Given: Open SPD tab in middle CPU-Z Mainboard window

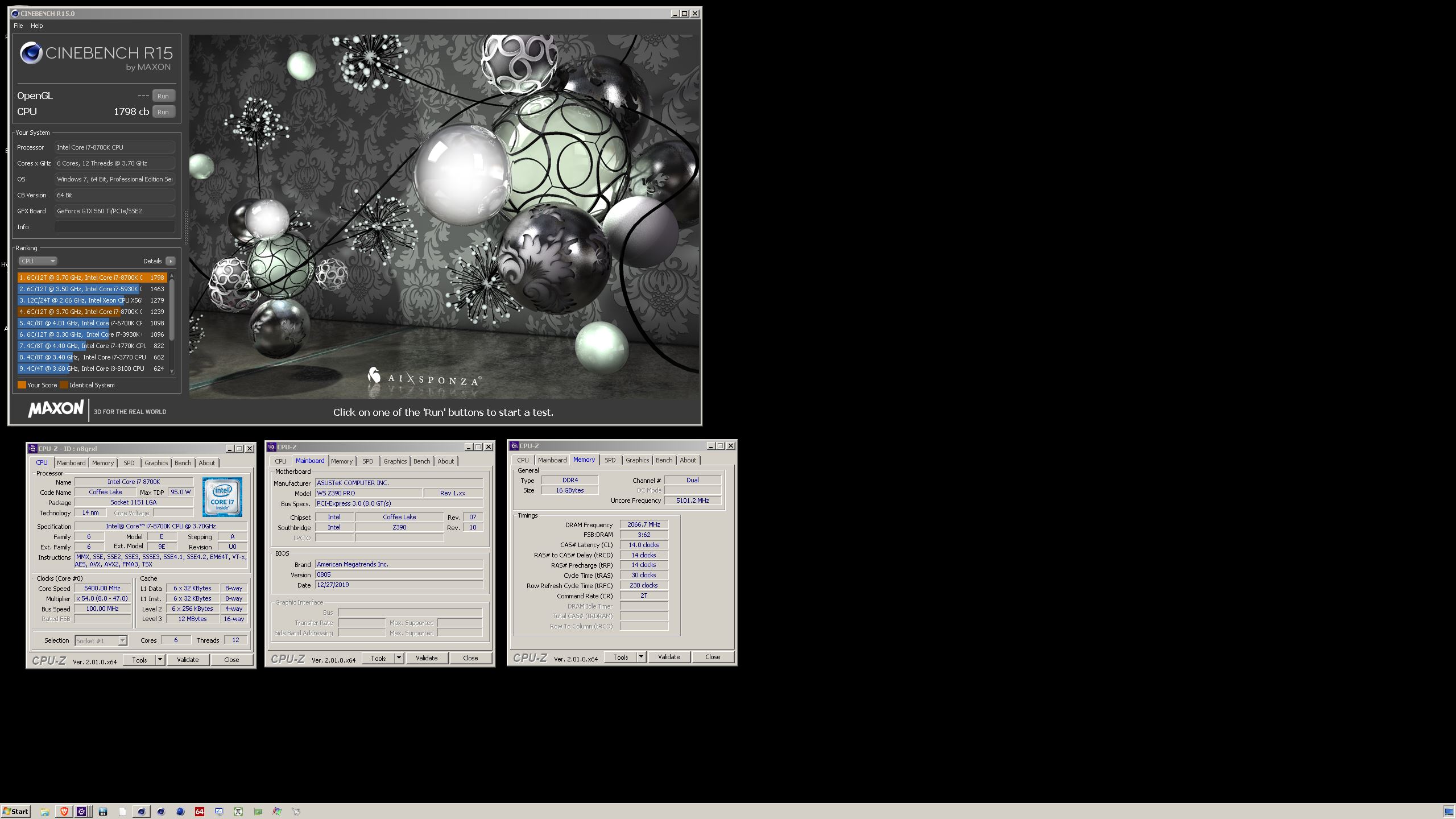Looking at the screenshot, I should 368,461.
